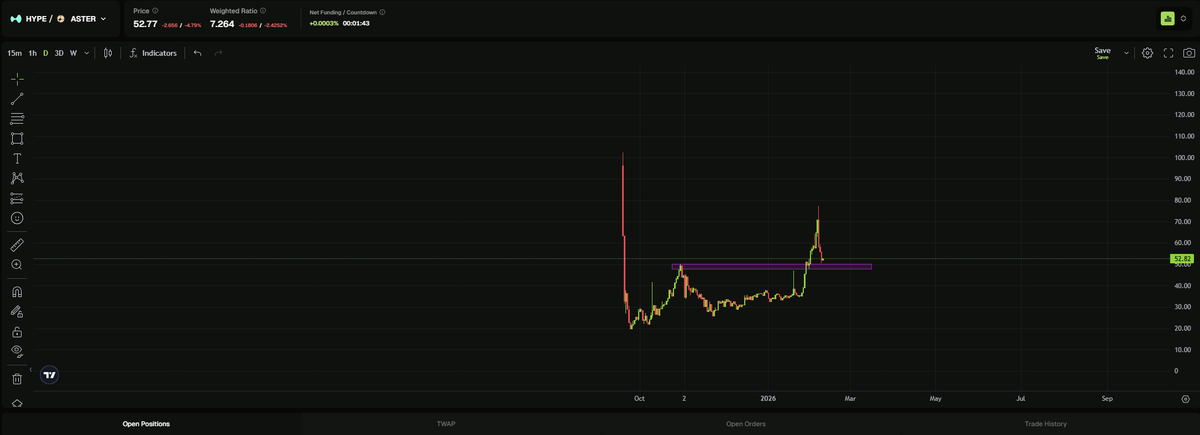The width and height of the screenshot is (1200, 435).
Task: Expand the layout selector up-down arrows
Action: [x=1183, y=18]
